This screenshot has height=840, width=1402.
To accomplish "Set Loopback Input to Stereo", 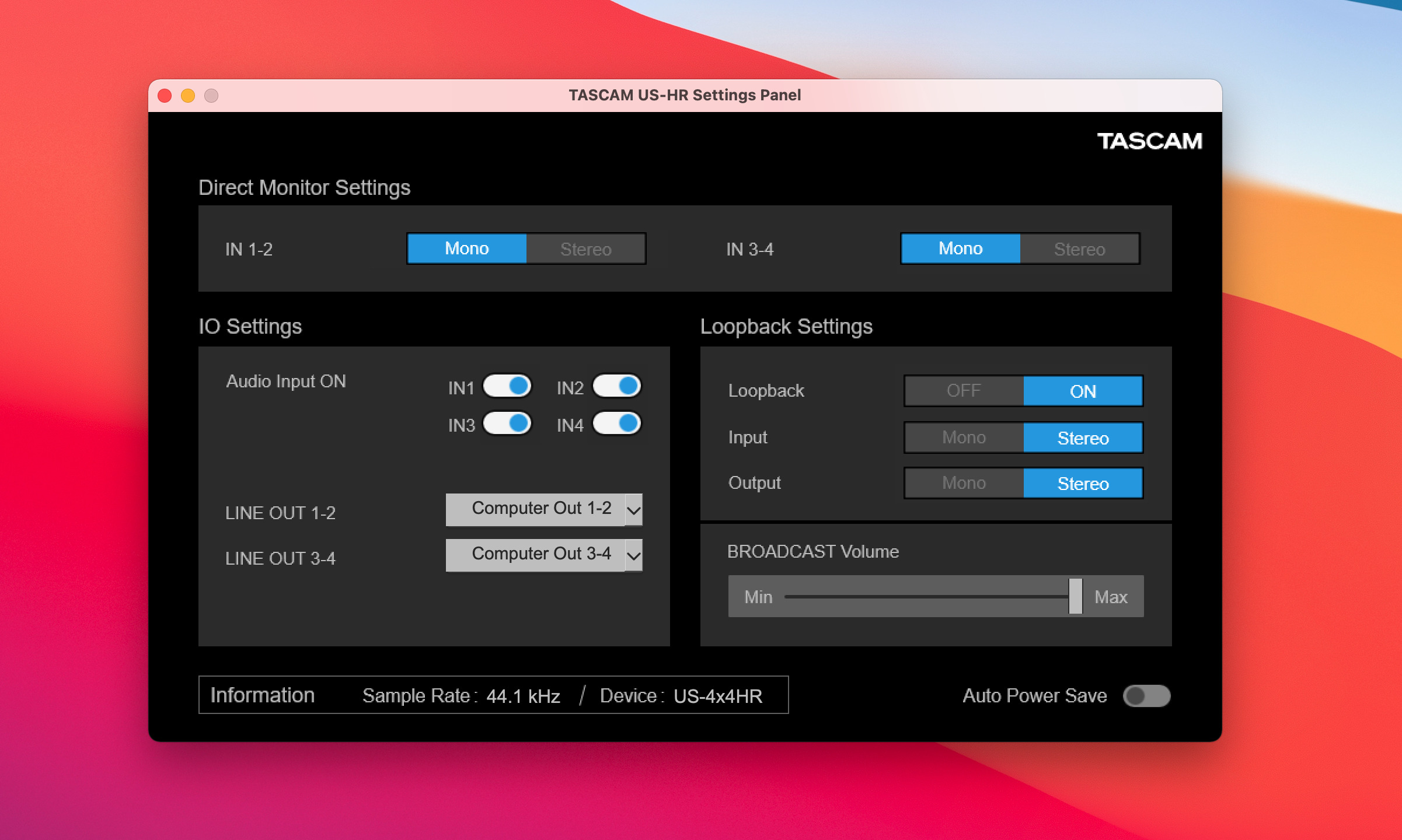I will click(1083, 437).
